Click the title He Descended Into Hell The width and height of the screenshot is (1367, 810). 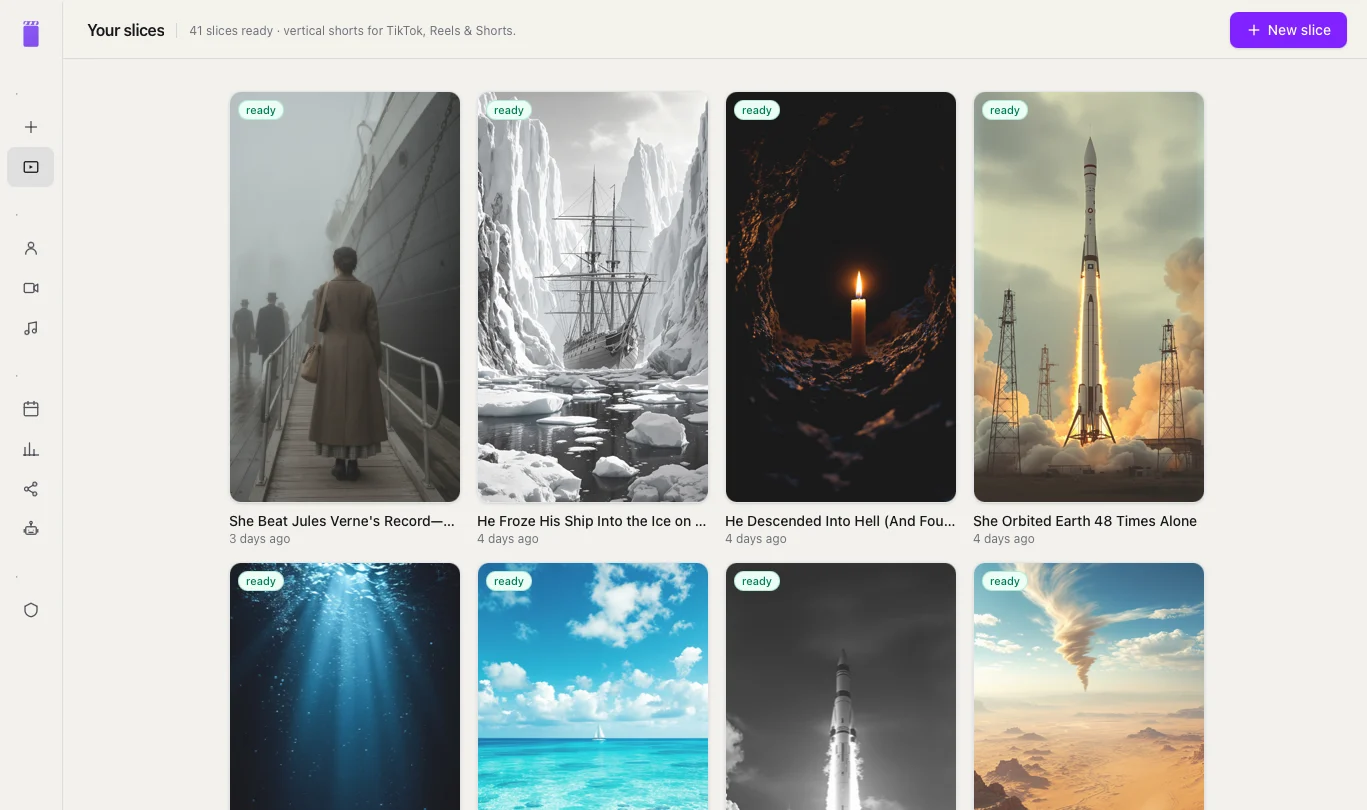pos(840,521)
